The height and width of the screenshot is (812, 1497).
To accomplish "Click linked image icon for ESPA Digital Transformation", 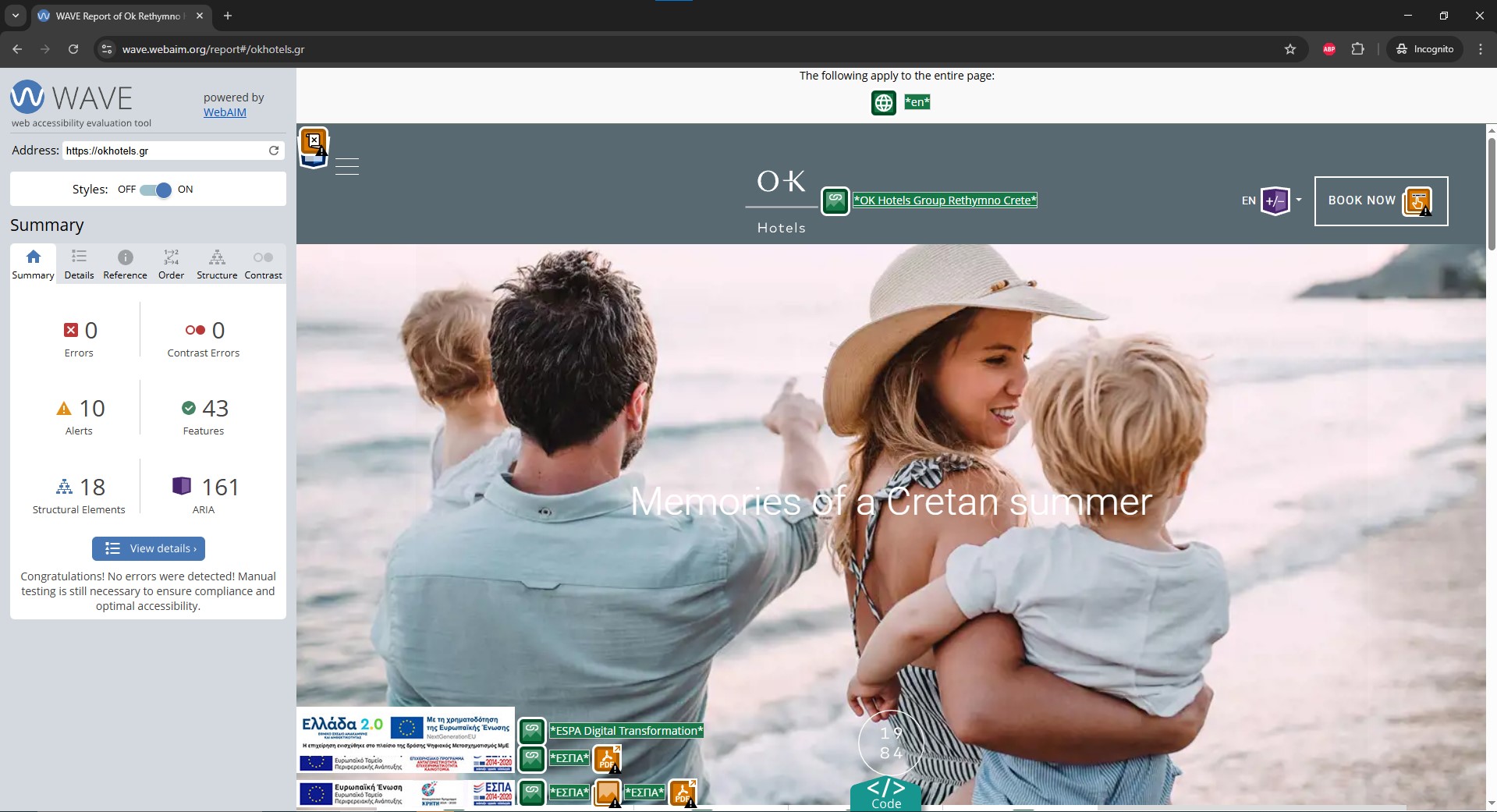I will (x=532, y=731).
